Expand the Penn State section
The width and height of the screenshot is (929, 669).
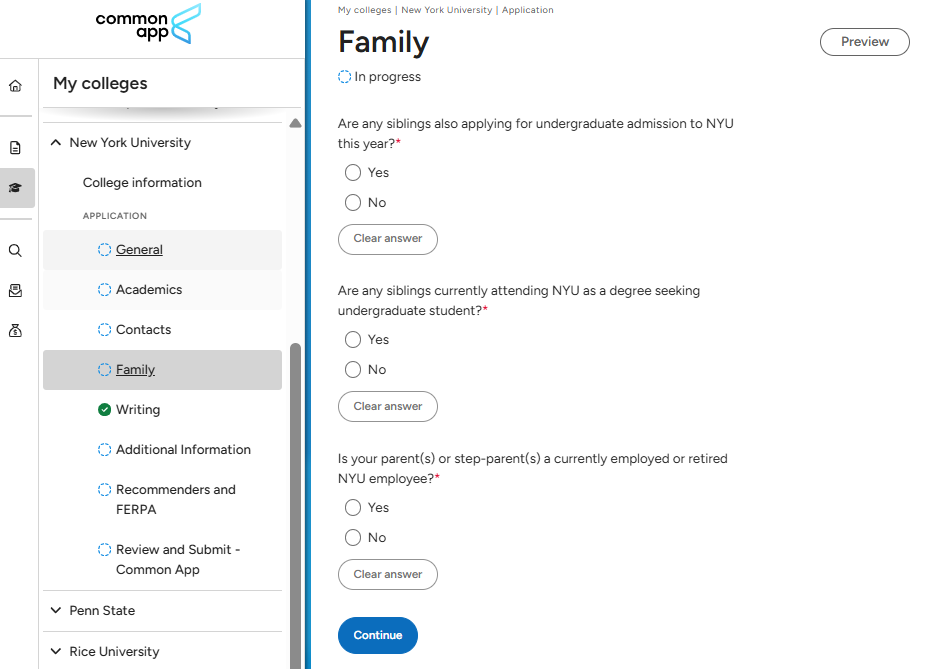coord(56,611)
